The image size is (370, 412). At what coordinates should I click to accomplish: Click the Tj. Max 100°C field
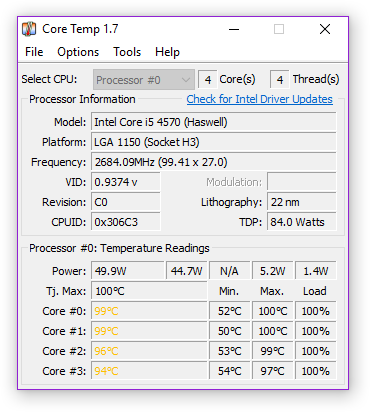149,291
